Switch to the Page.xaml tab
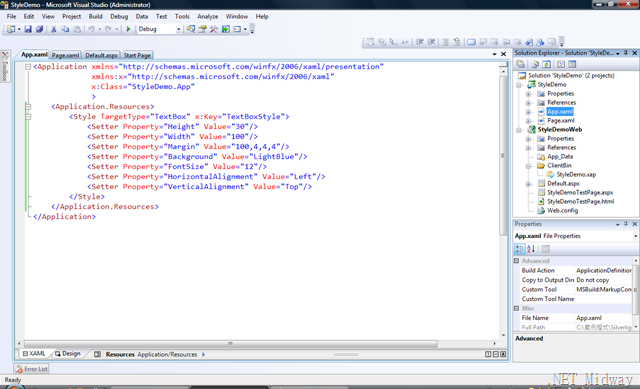Viewport: 640px width, 389px height. pos(65,56)
